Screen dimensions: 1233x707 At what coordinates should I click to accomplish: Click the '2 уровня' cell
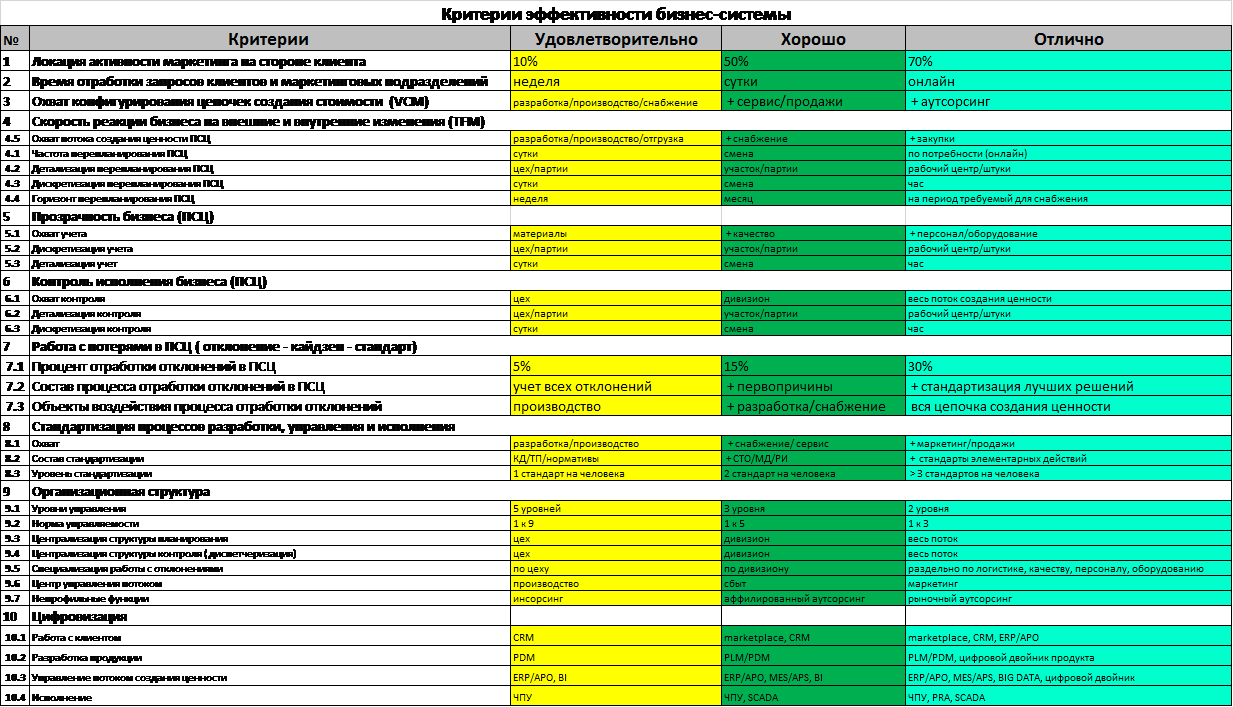tap(1068, 508)
